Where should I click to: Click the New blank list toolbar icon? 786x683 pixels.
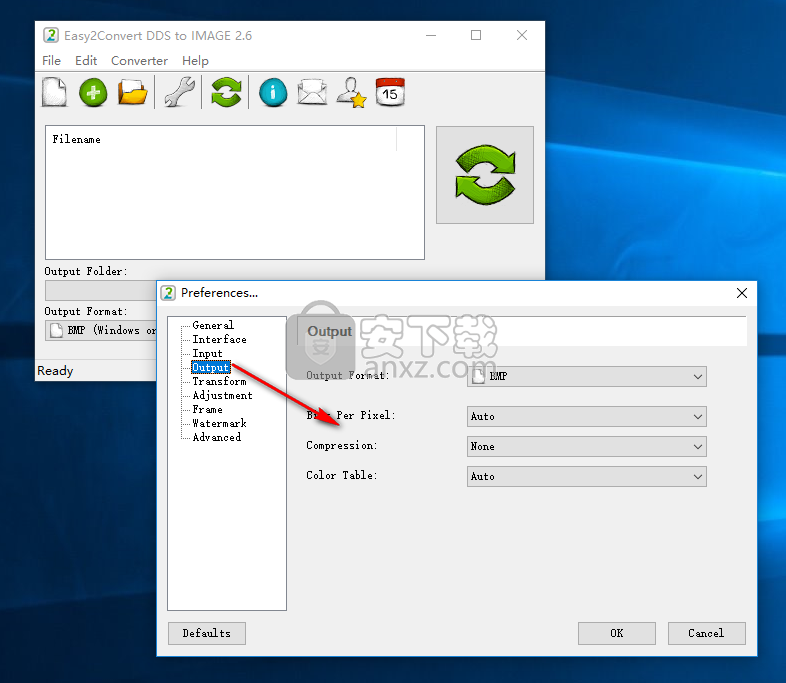pos(54,92)
